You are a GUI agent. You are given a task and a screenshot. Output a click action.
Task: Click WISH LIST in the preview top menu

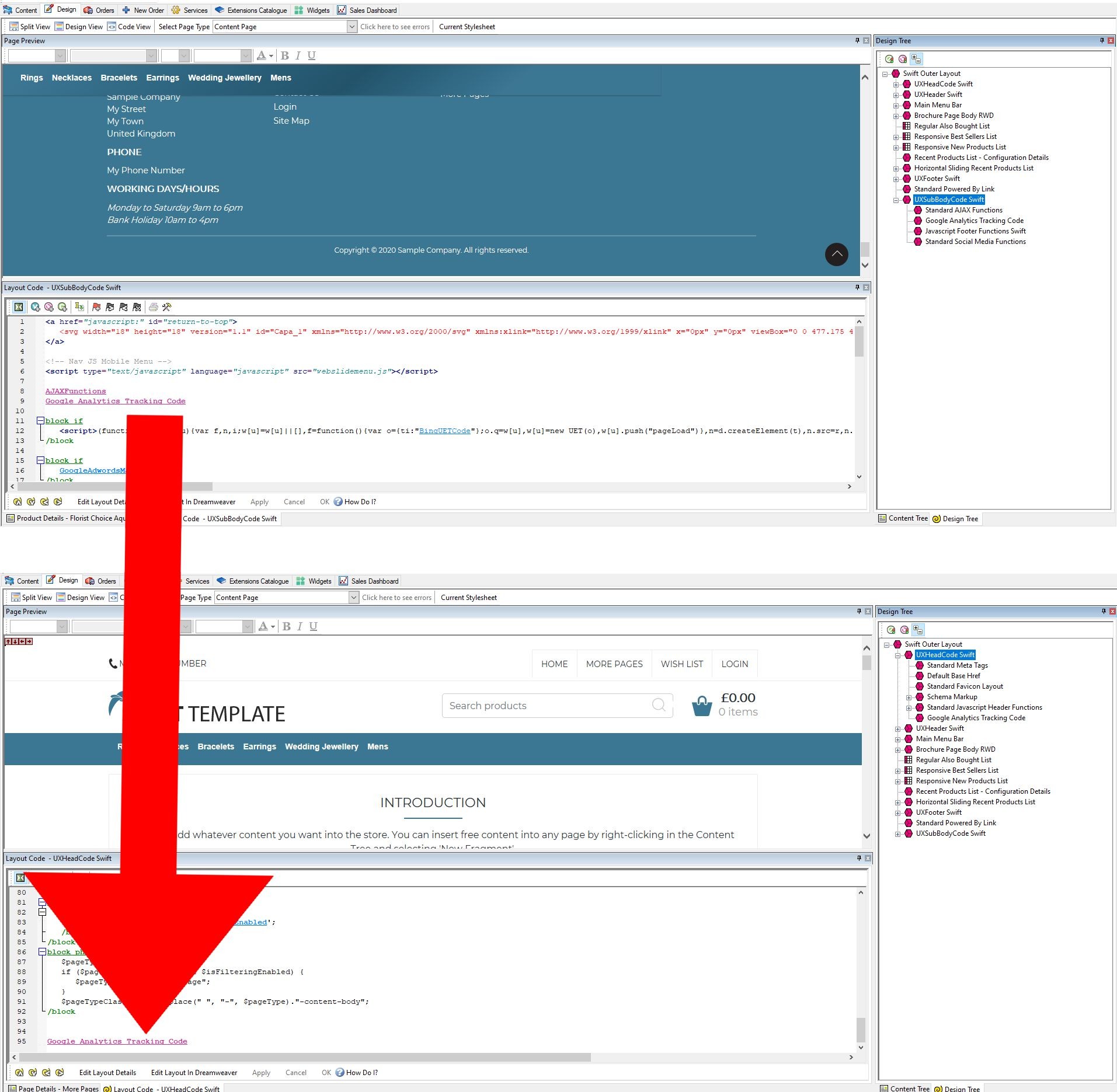[x=682, y=664]
